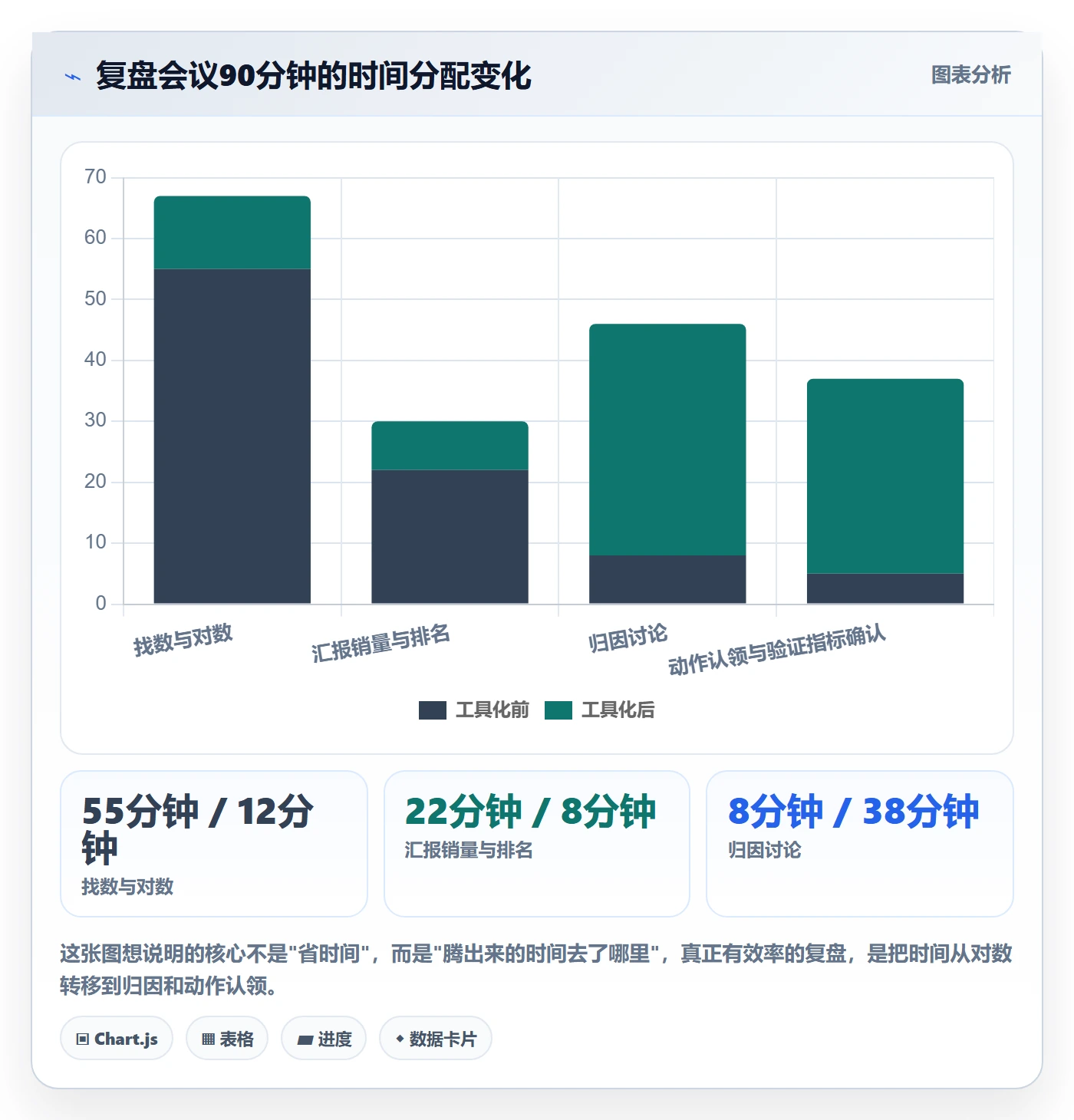Toggle the 工具化后 legend color box
The height and width of the screenshot is (1120, 1074).
[x=558, y=710]
